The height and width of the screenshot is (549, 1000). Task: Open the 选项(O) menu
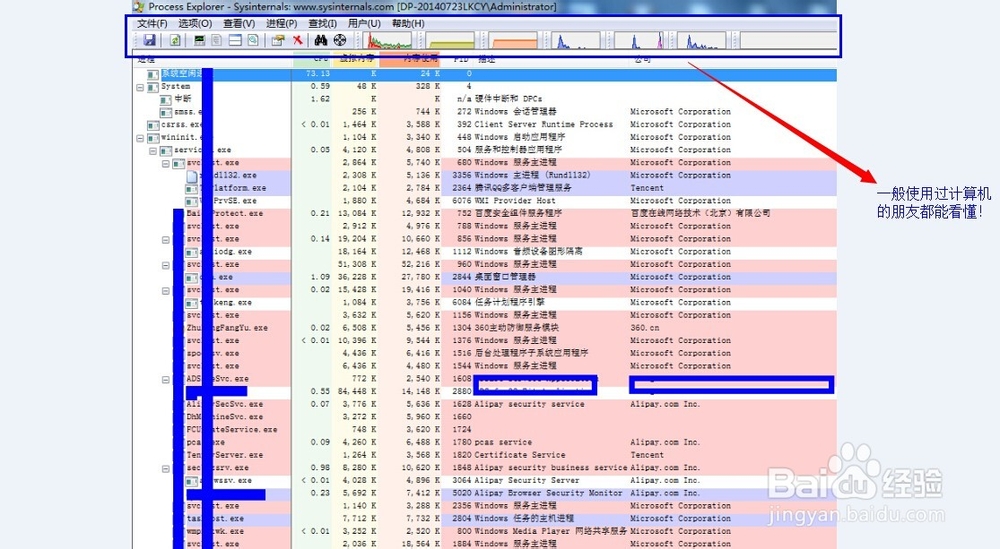195,23
